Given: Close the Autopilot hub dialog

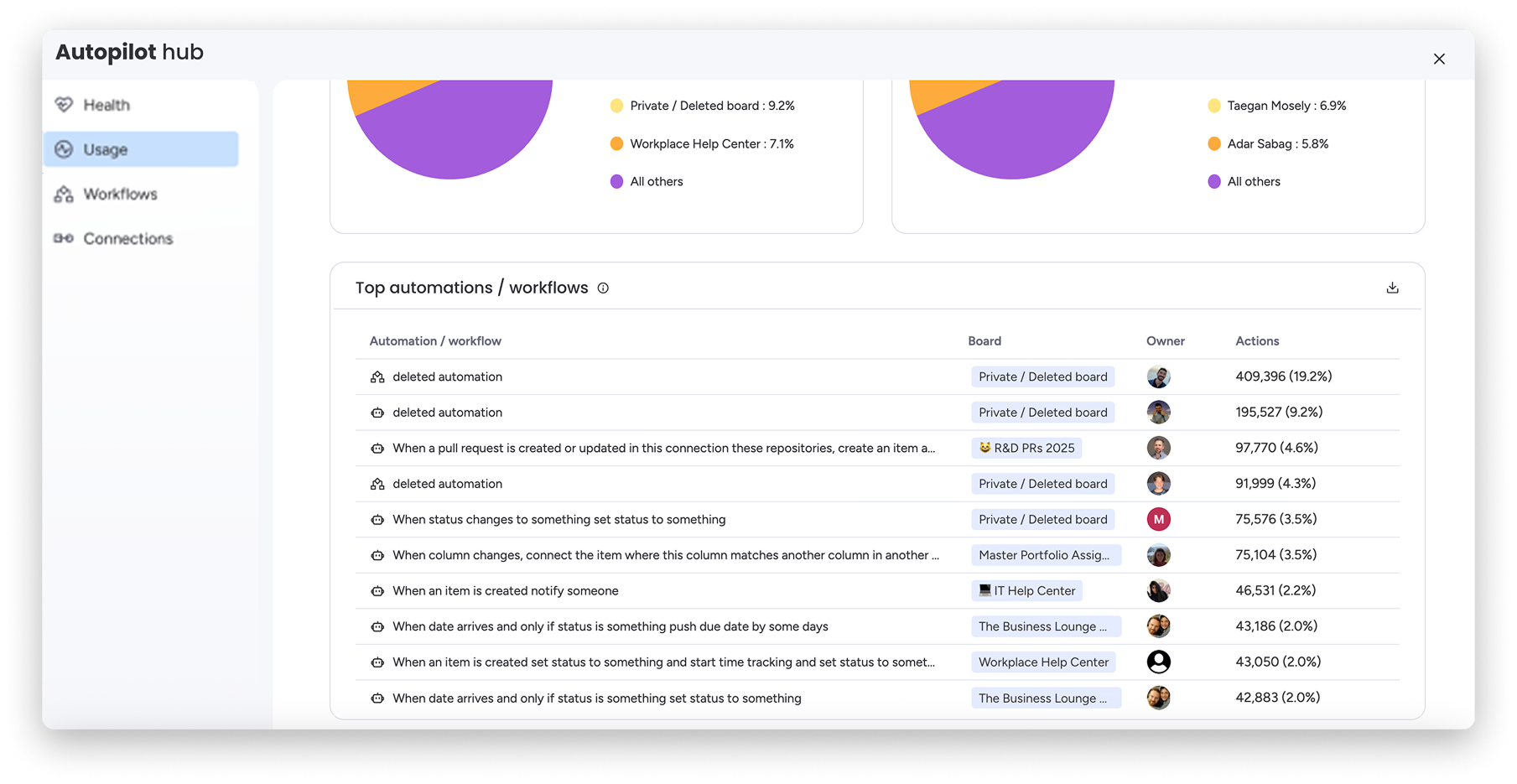Looking at the screenshot, I should (1439, 59).
